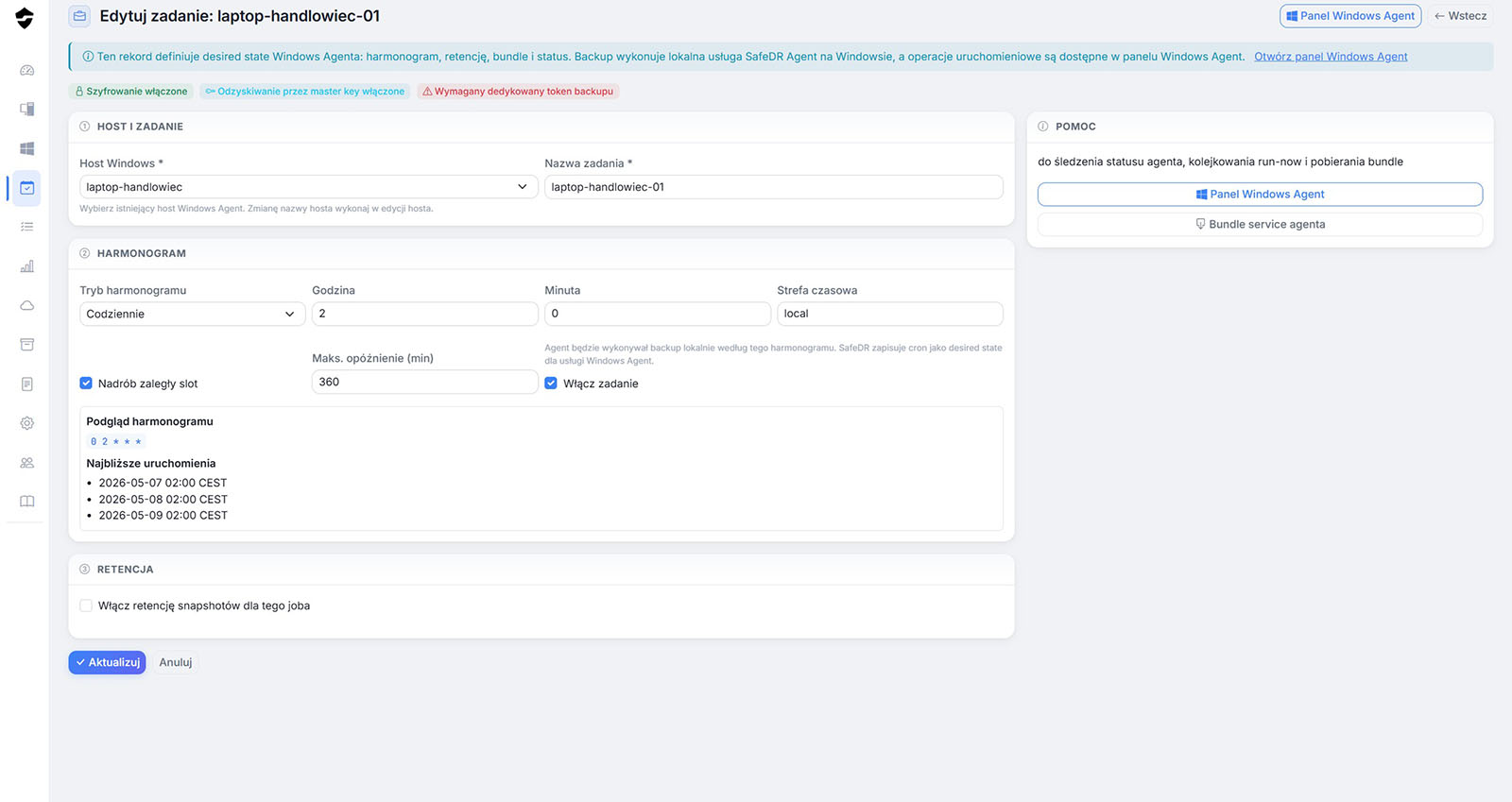The width and height of the screenshot is (1512, 802).
Task: Click the 'Bundle service agenta' button
Action: point(1260,225)
